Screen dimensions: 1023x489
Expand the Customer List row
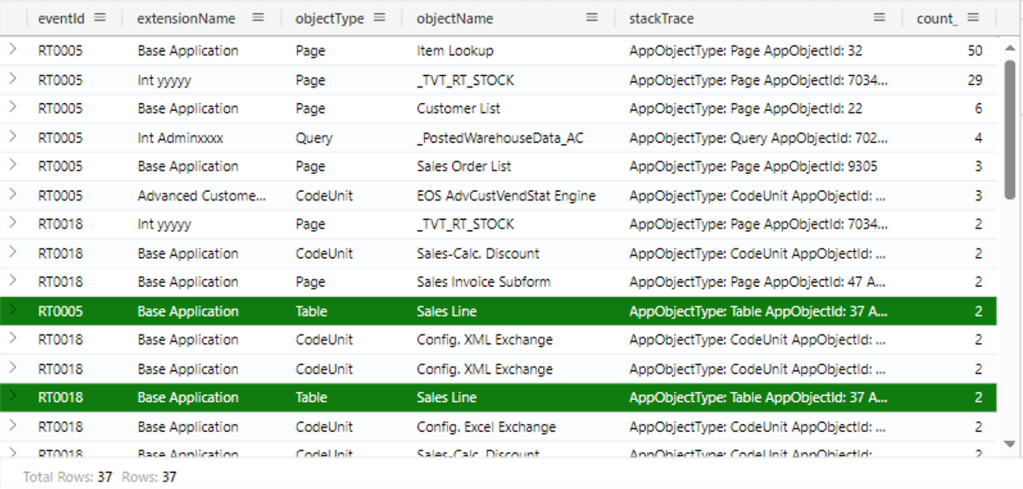click(13, 108)
